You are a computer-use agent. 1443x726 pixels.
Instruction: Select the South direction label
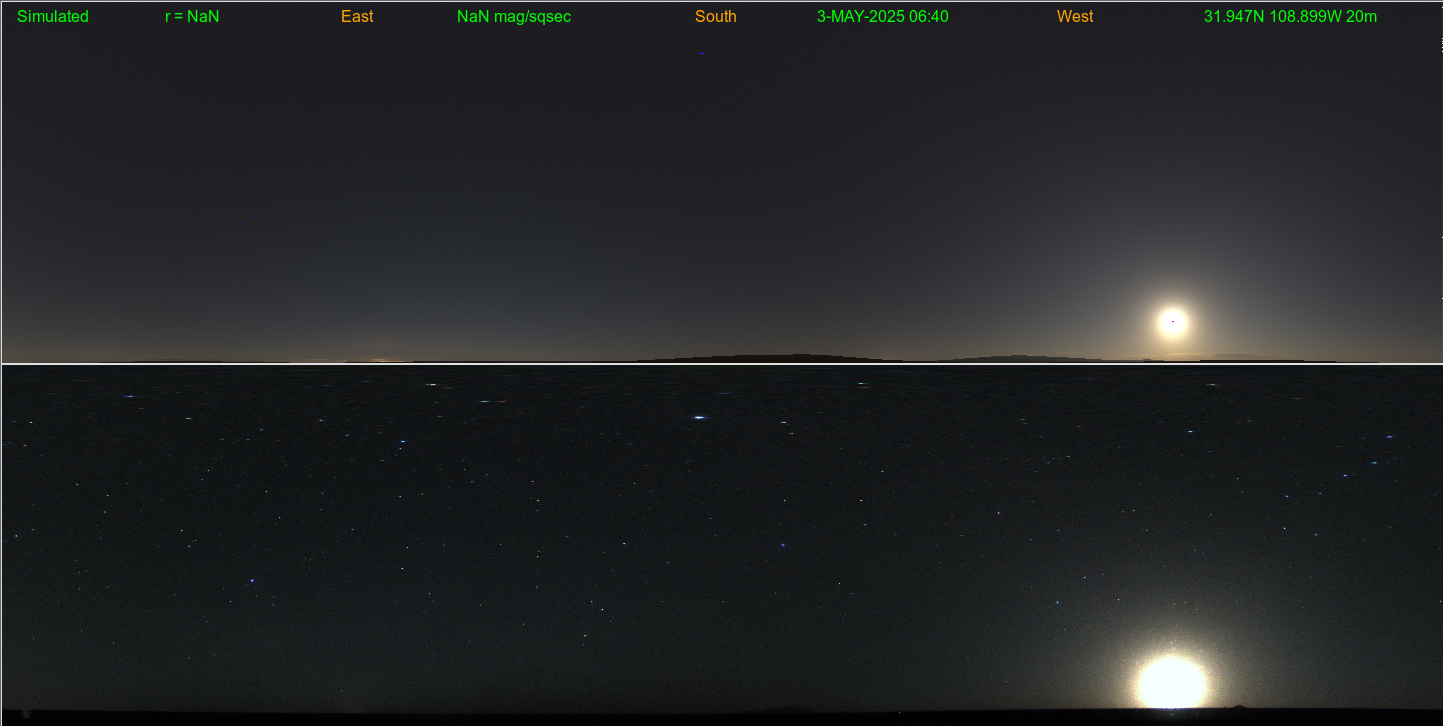point(716,17)
